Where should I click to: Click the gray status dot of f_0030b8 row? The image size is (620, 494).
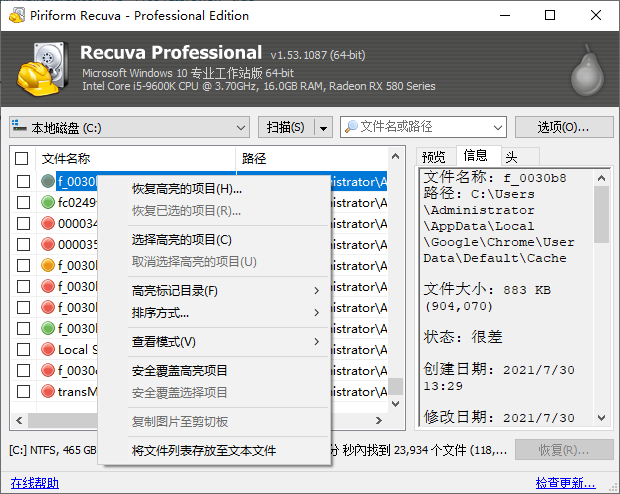(x=48, y=182)
